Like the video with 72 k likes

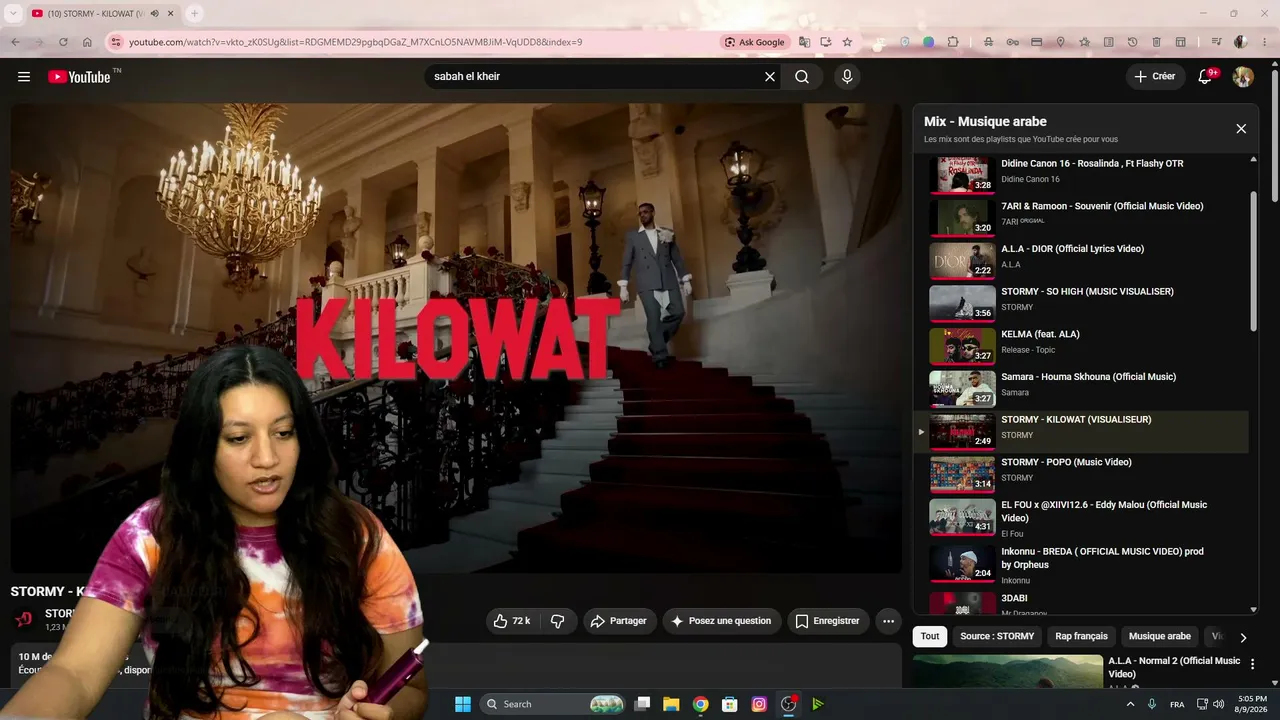[x=512, y=621]
